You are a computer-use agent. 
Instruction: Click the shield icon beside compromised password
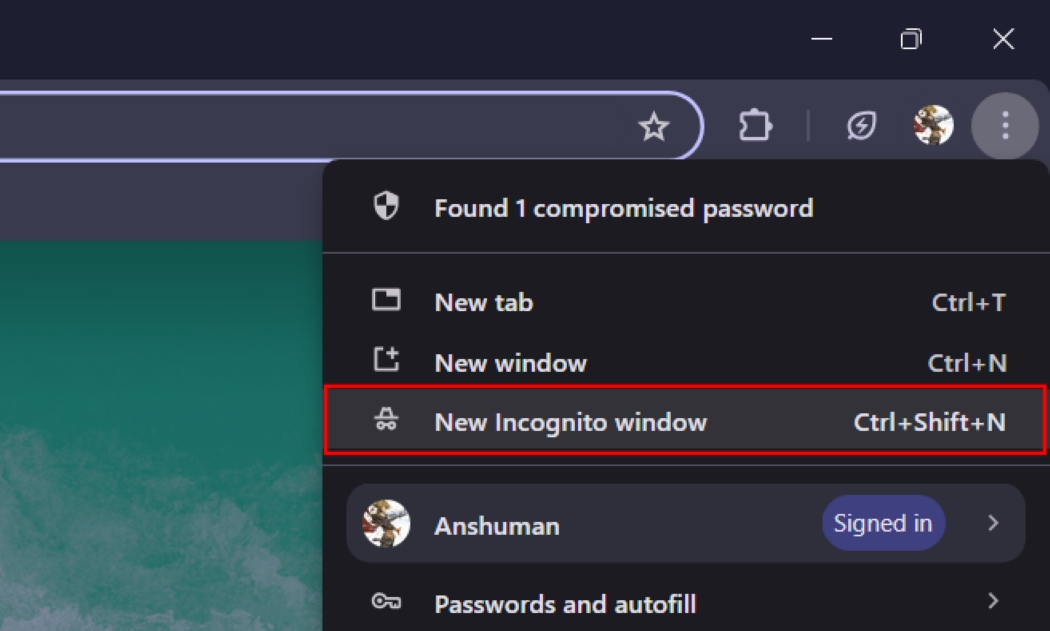(386, 207)
